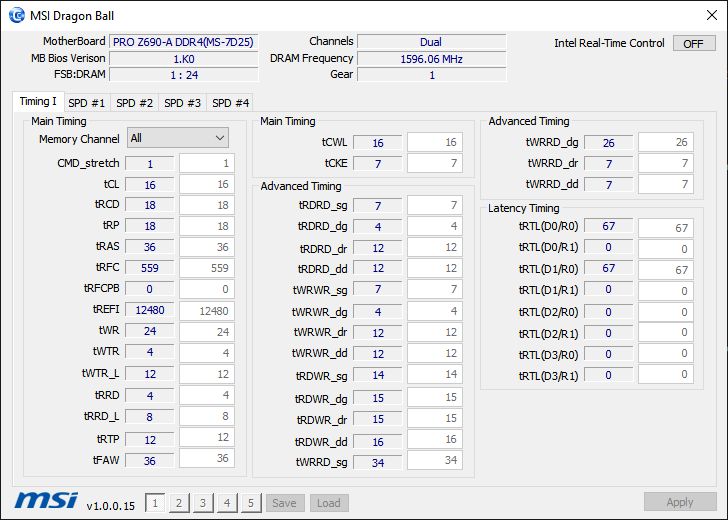Click the editable tRDRD_dd value field

coord(435,268)
